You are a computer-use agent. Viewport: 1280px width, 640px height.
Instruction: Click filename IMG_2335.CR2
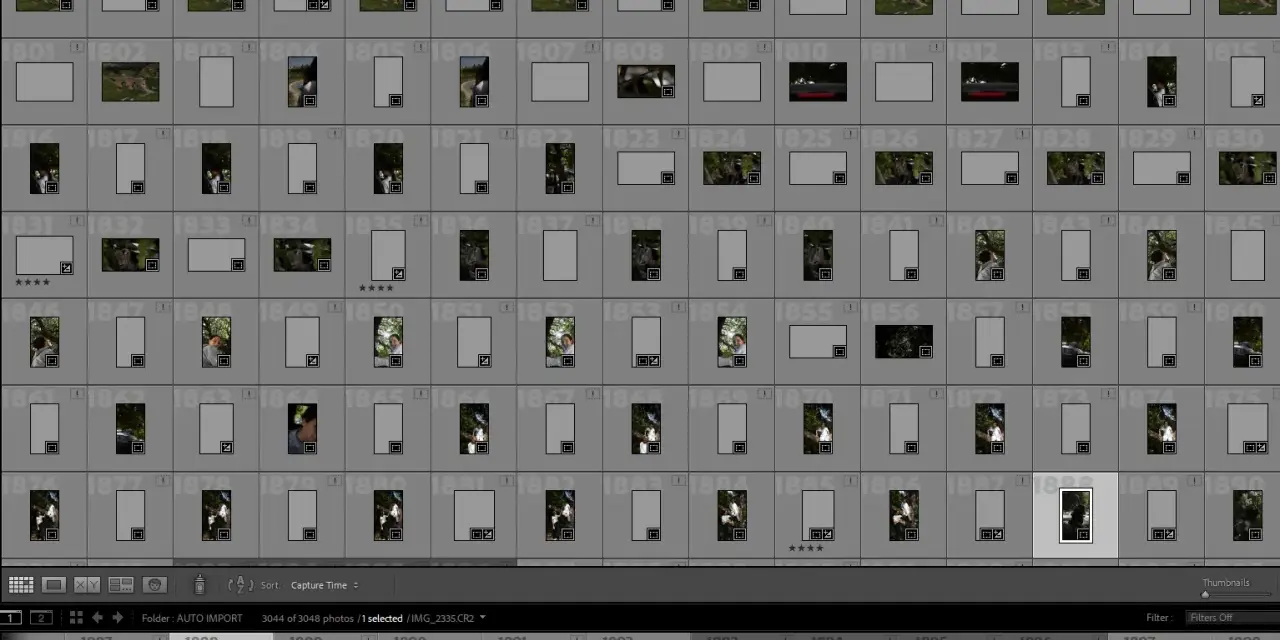pyautogui.click(x=442, y=618)
